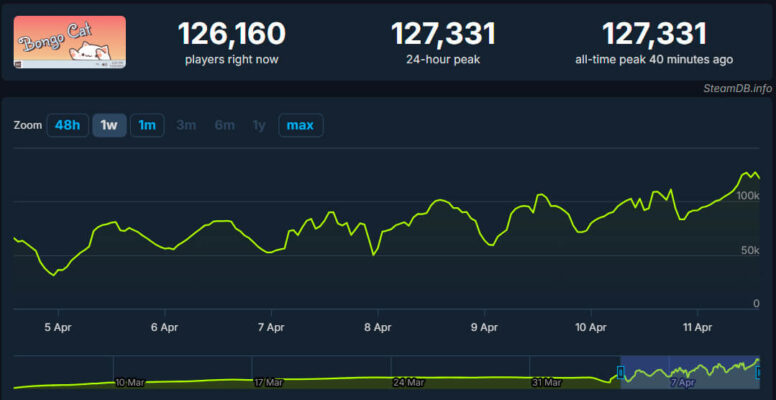Click the 100k y-axis label

click(748, 196)
